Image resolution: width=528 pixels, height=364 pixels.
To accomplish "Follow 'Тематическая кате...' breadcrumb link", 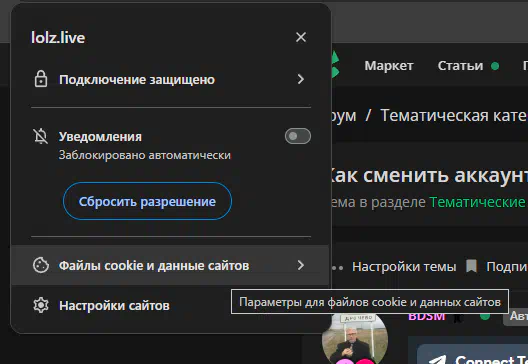I will pyautogui.click(x=454, y=115).
